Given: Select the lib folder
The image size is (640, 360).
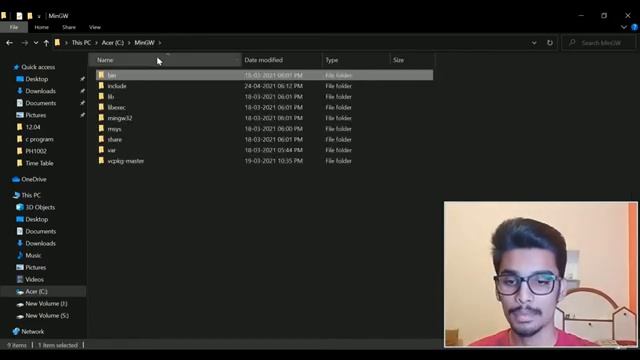Looking at the screenshot, I should (x=264, y=97).
